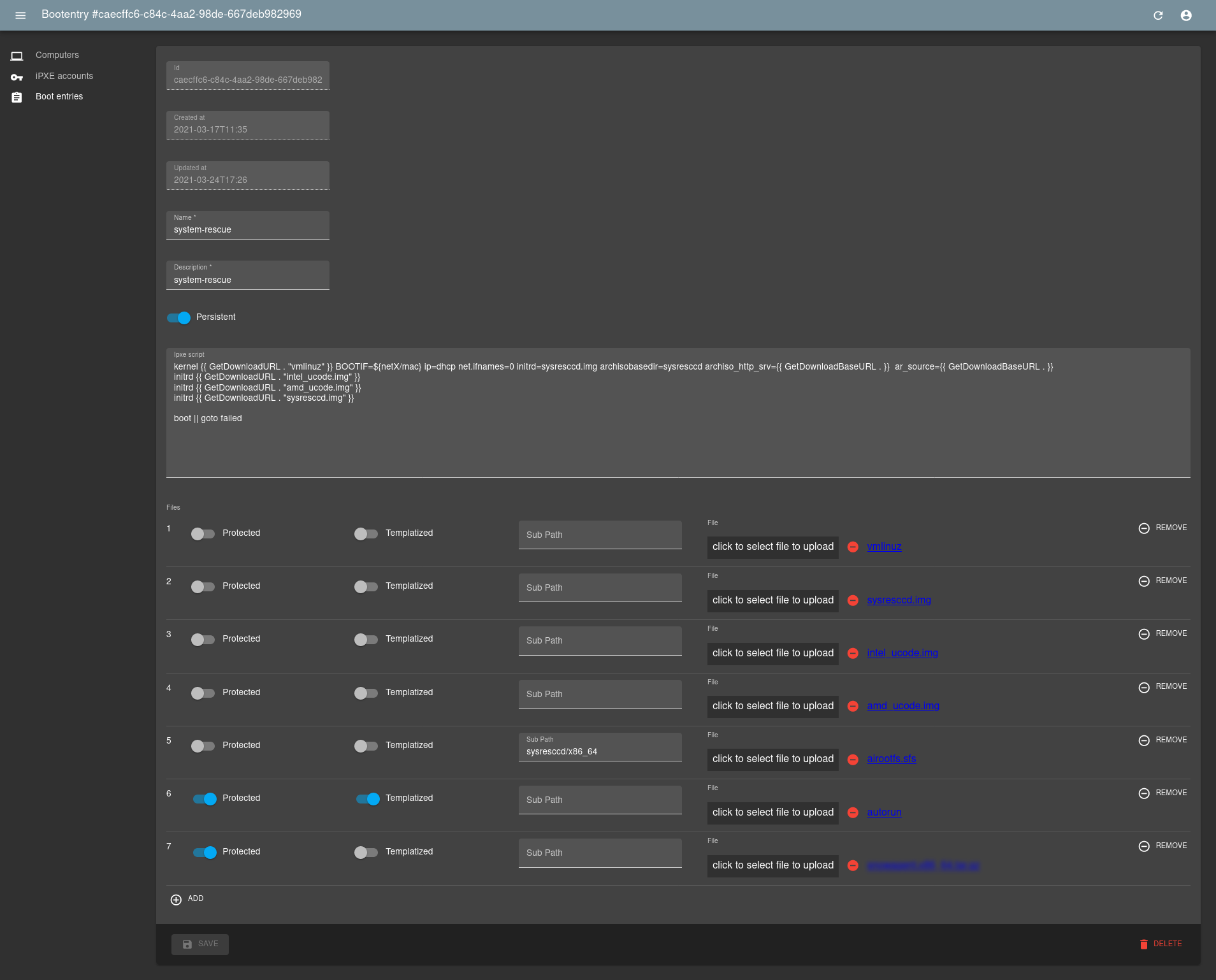The image size is (1216, 980).
Task: Open the sysresccd.img file link
Action: 899,600
